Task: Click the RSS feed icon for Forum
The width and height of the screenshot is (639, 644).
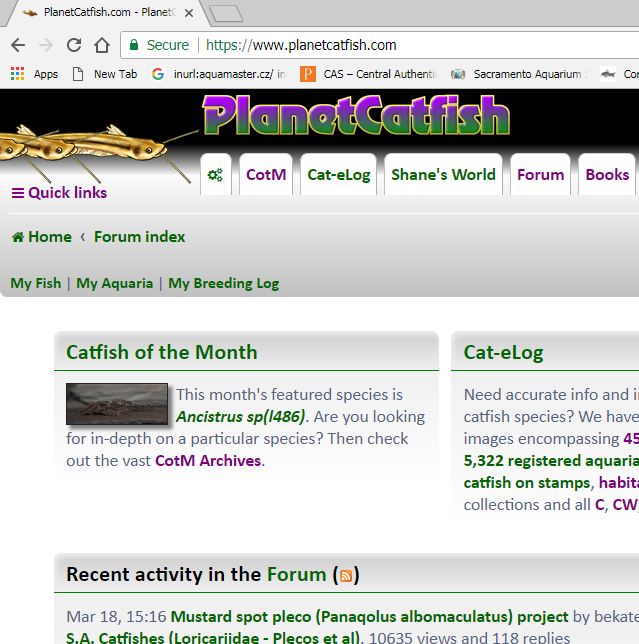Action: (346, 576)
